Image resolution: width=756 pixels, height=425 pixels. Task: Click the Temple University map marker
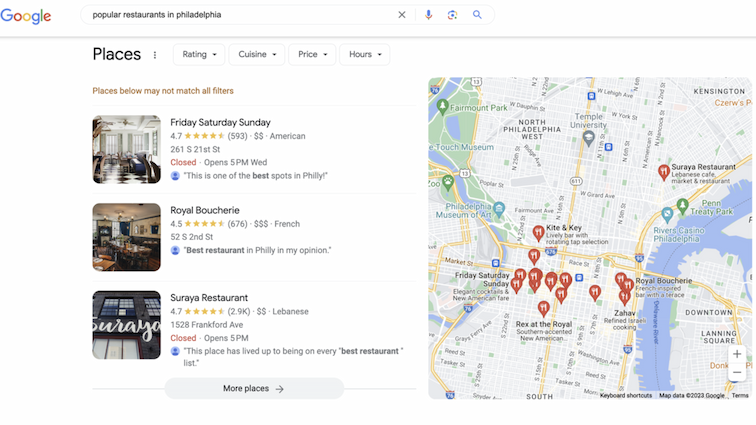(x=589, y=139)
